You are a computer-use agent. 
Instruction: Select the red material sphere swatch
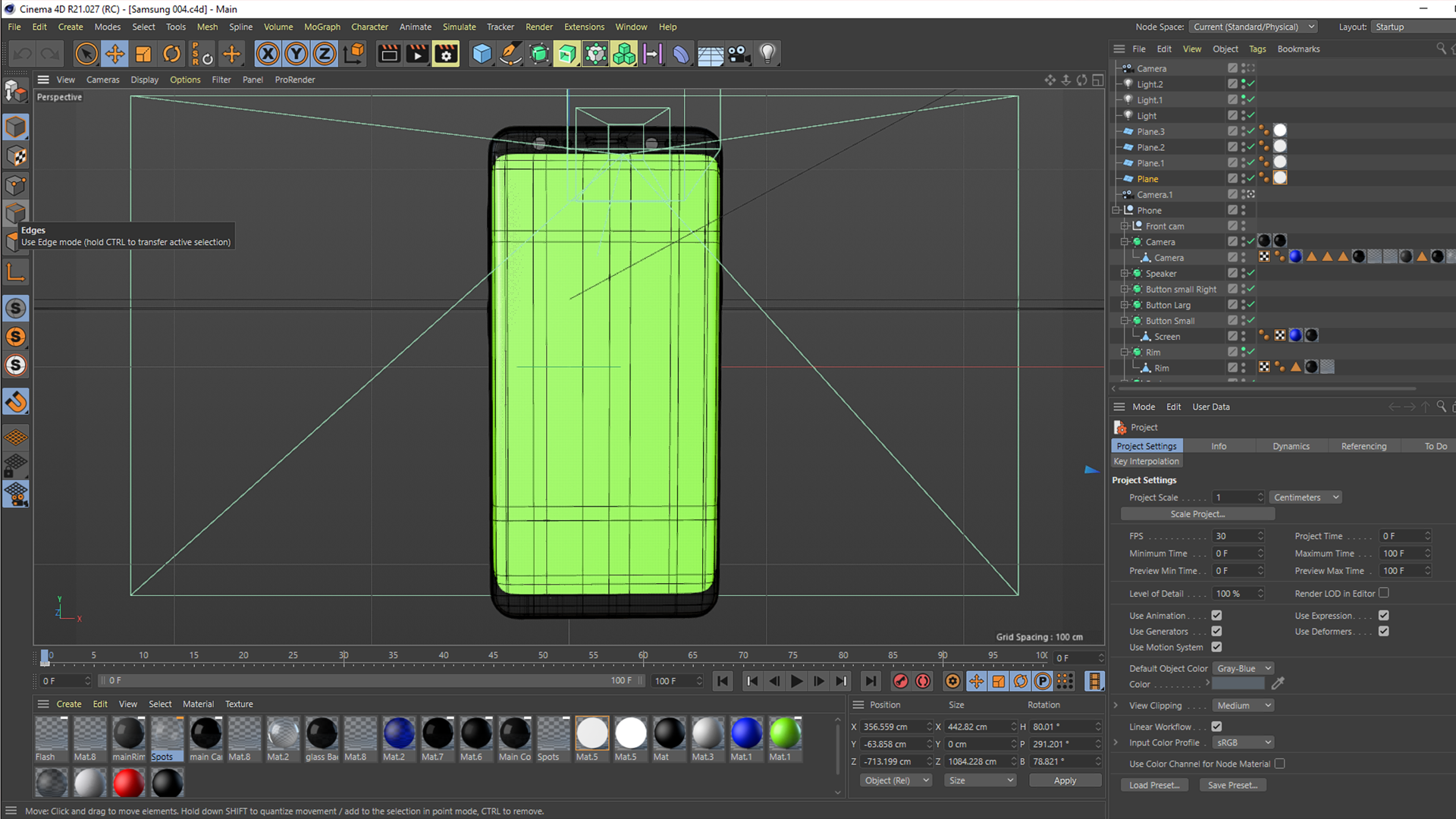pyautogui.click(x=128, y=783)
